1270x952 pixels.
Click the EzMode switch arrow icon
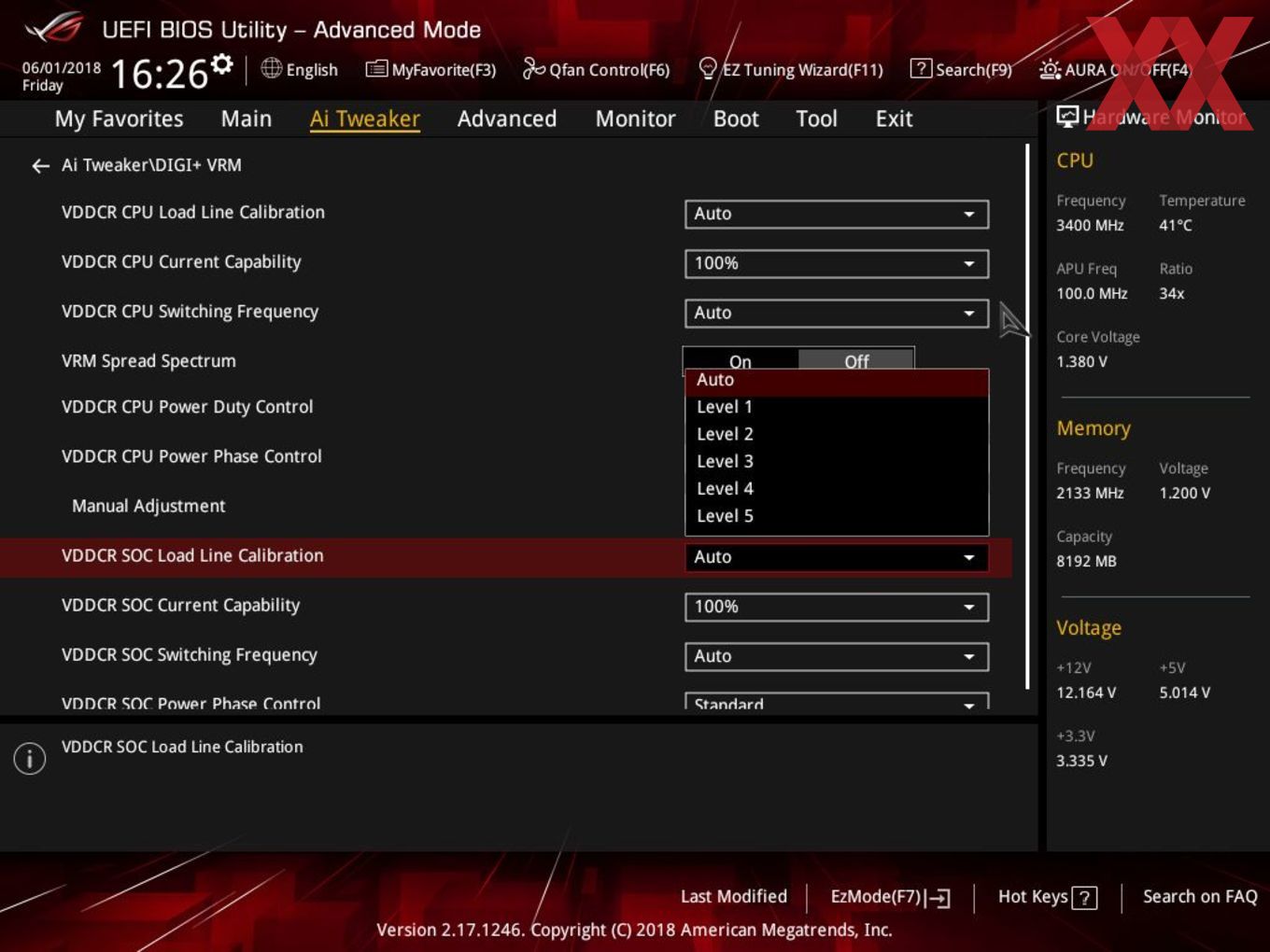point(938,898)
